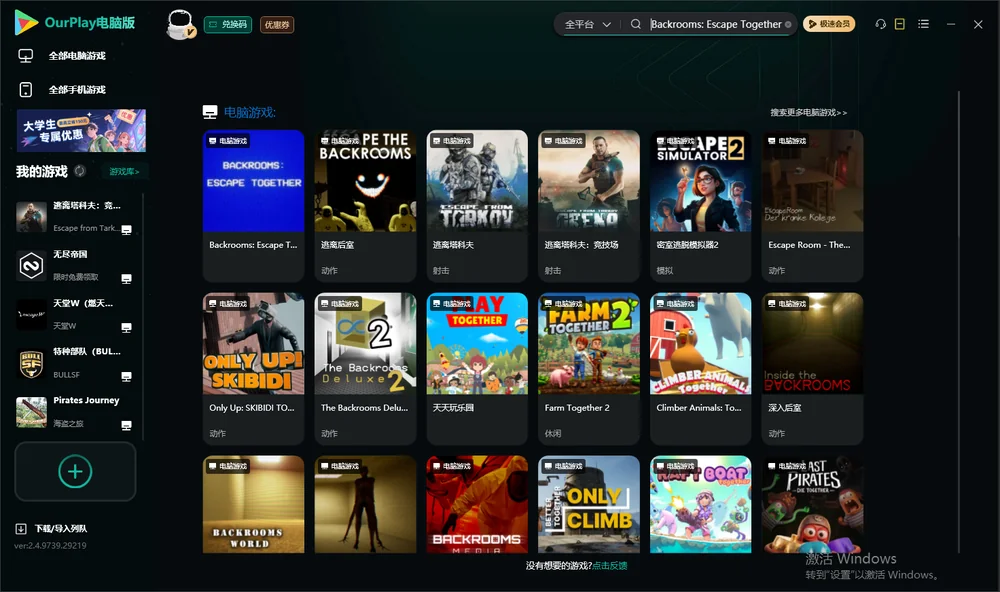Viewport: 1000px width, 592px height.
Task: Click PC icon on the BULLSF row
Action: point(126,376)
